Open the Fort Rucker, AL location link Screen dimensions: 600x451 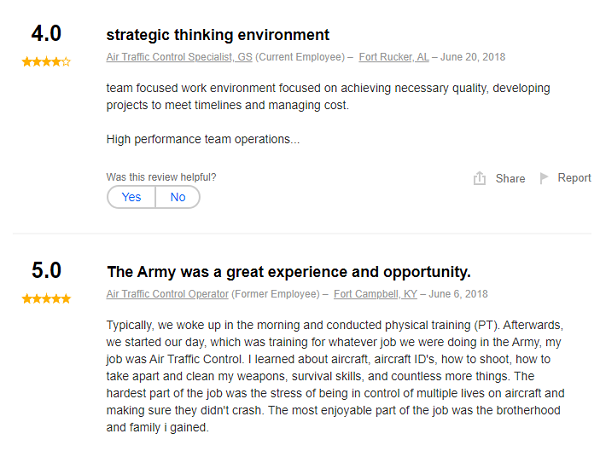[394, 58]
